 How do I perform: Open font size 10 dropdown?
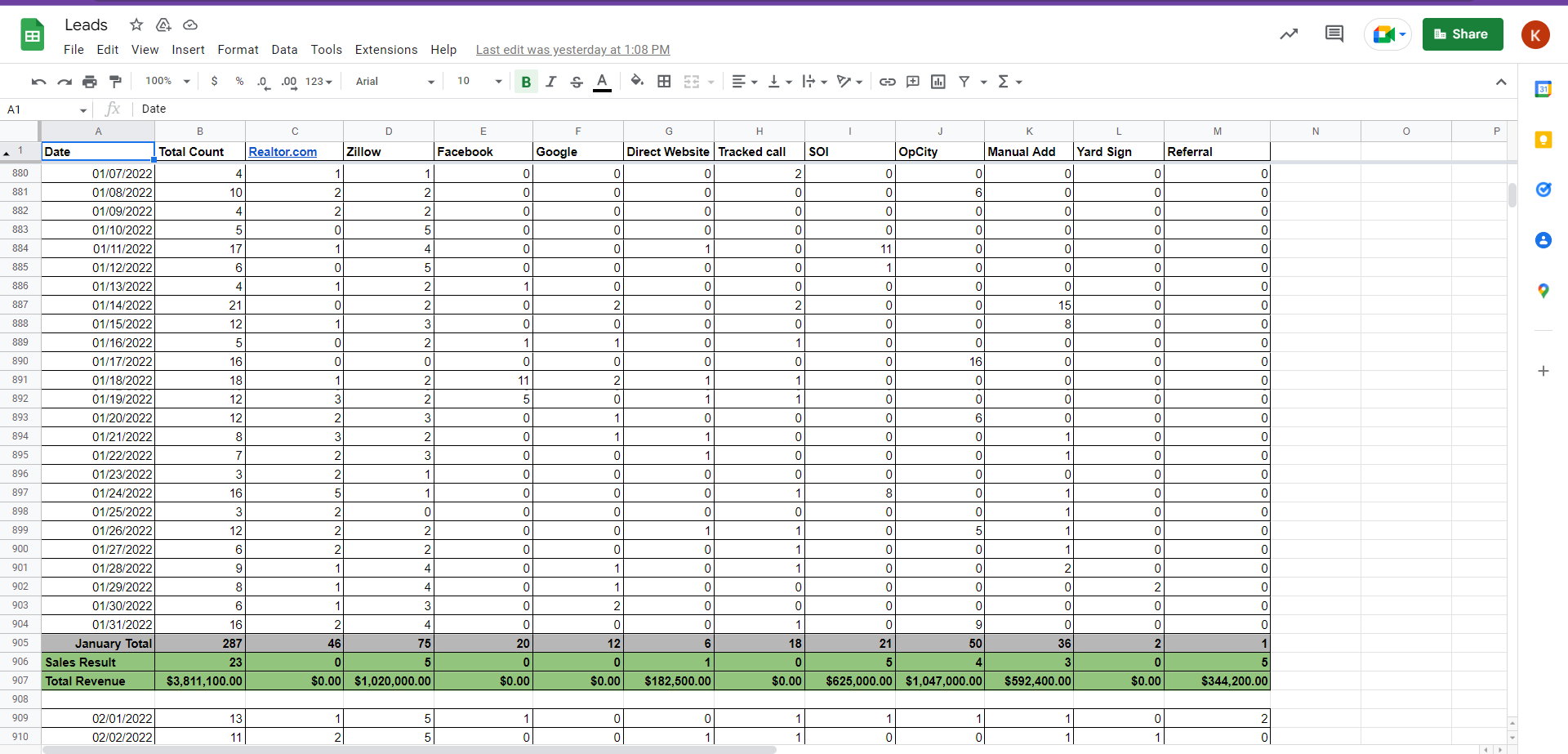[x=479, y=82]
